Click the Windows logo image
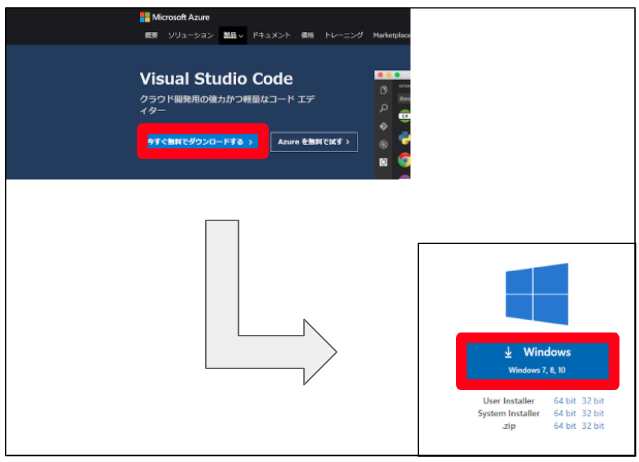This screenshot has height=462, width=639. click(537, 294)
